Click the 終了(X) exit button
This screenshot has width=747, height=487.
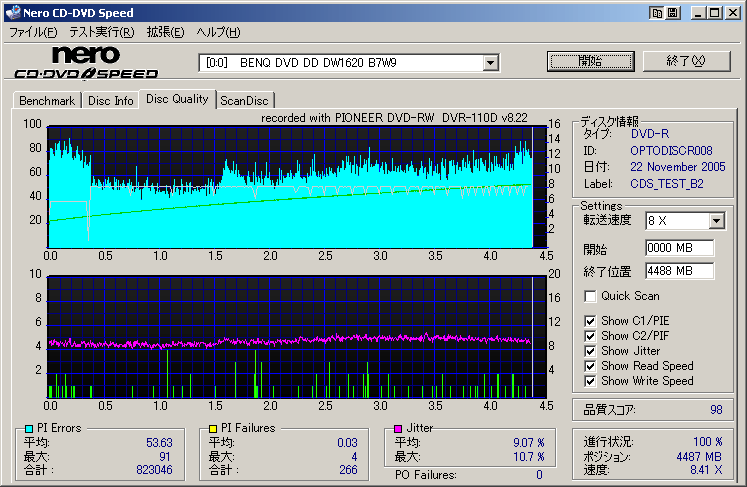tap(686, 61)
